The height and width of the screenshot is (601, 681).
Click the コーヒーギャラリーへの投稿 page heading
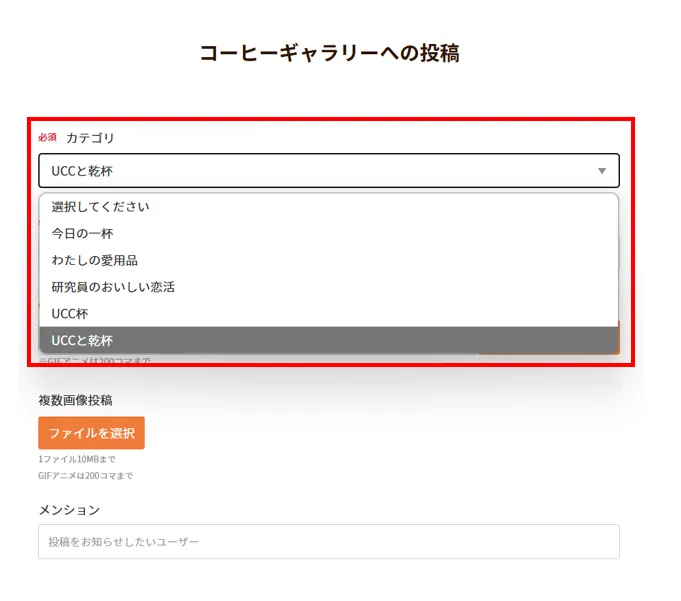click(x=330, y=53)
